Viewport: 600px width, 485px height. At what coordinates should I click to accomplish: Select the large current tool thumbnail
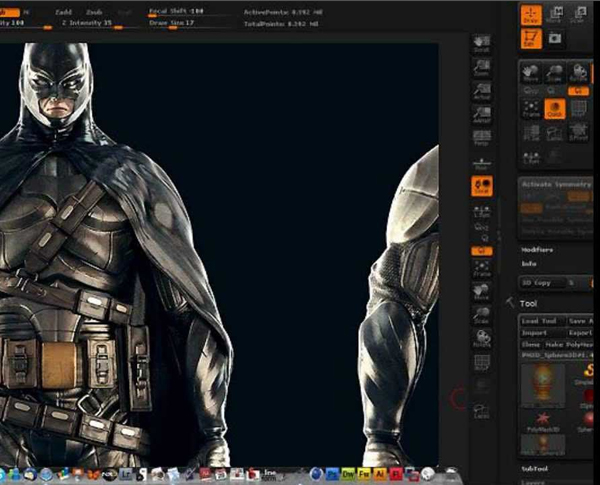coord(543,385)
